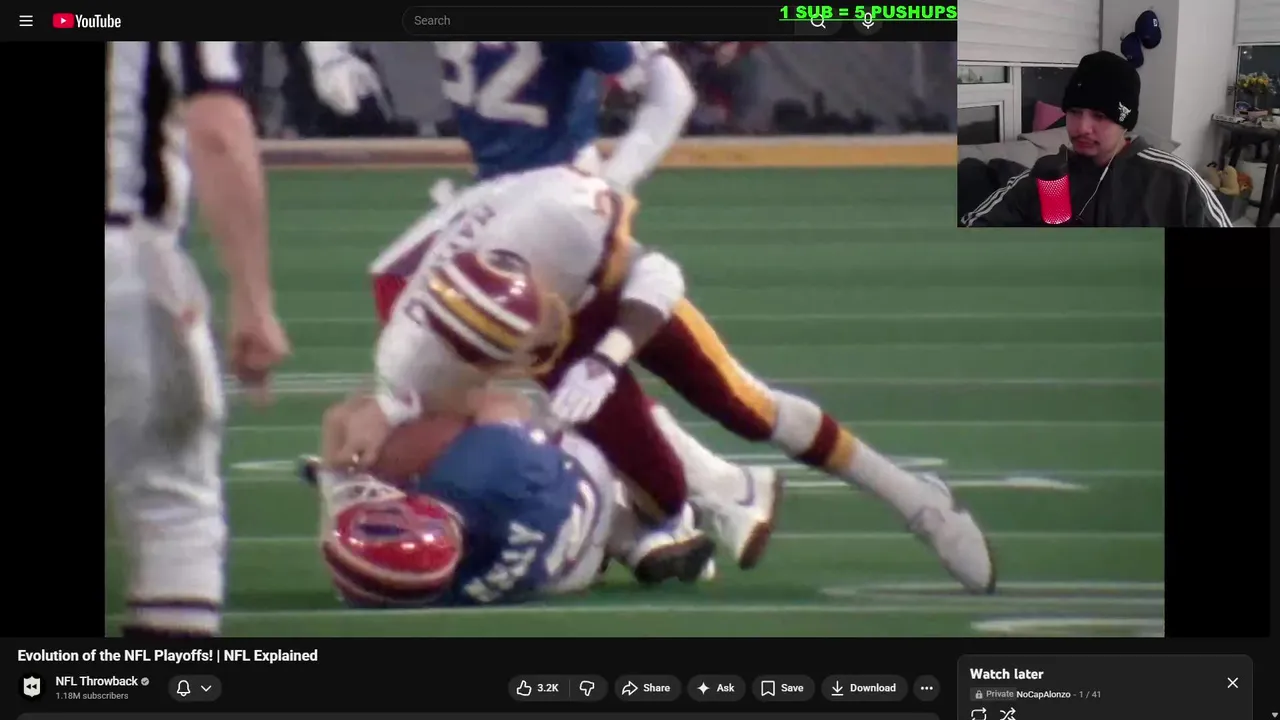Like the video with 3.2K likes
Viewport: 1280px width, 720px height.
tap(537, 688)
